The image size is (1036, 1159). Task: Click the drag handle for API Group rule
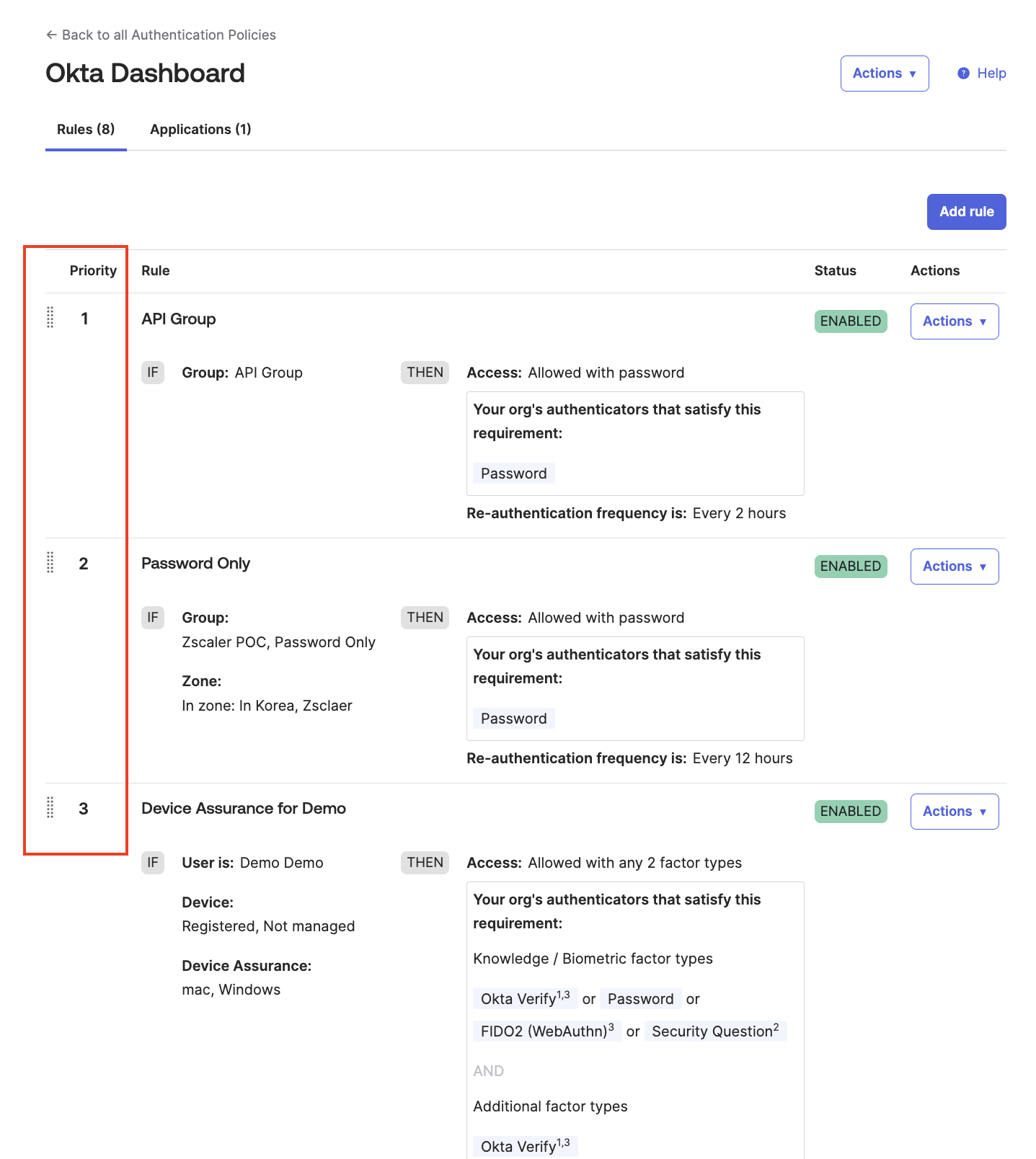pos(50,317)
